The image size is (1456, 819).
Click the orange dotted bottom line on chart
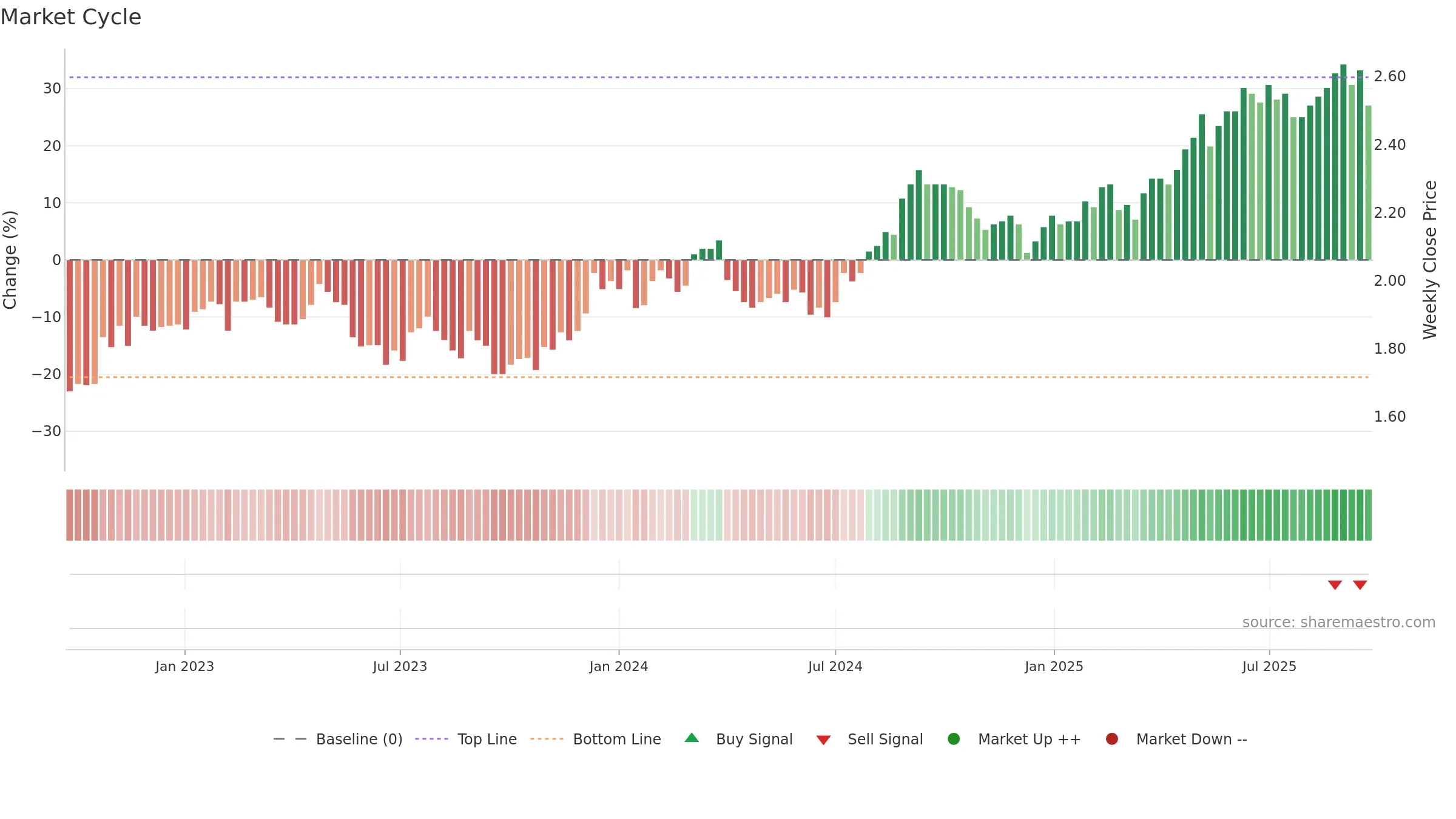pyautogui.click(x=719, y=377)
